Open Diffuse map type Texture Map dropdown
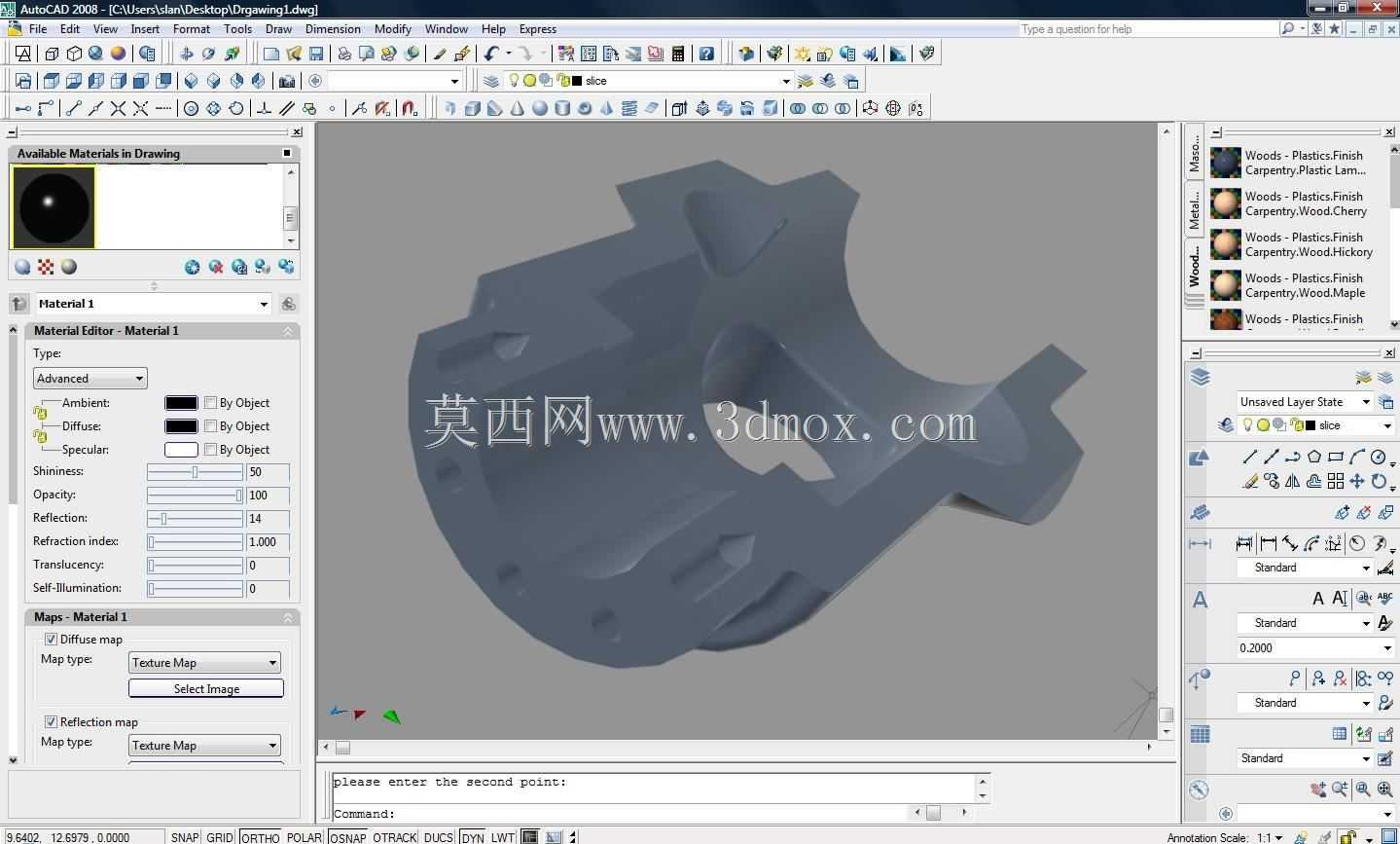 (205, 662)
